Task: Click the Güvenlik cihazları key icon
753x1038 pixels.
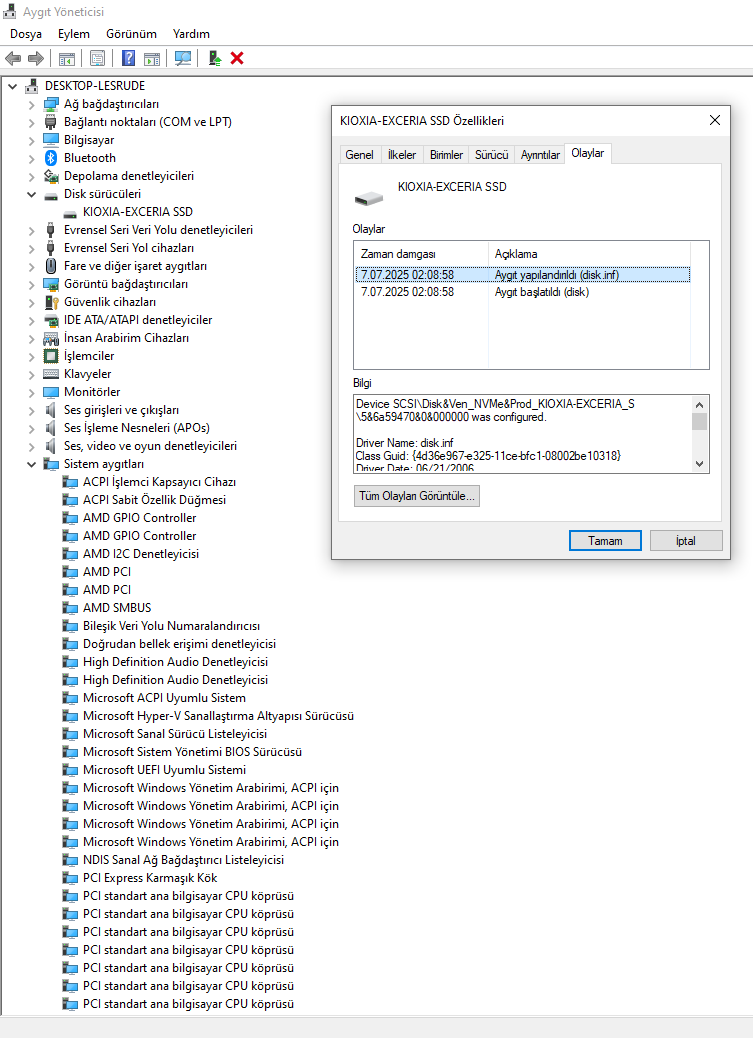Action: 51,302
